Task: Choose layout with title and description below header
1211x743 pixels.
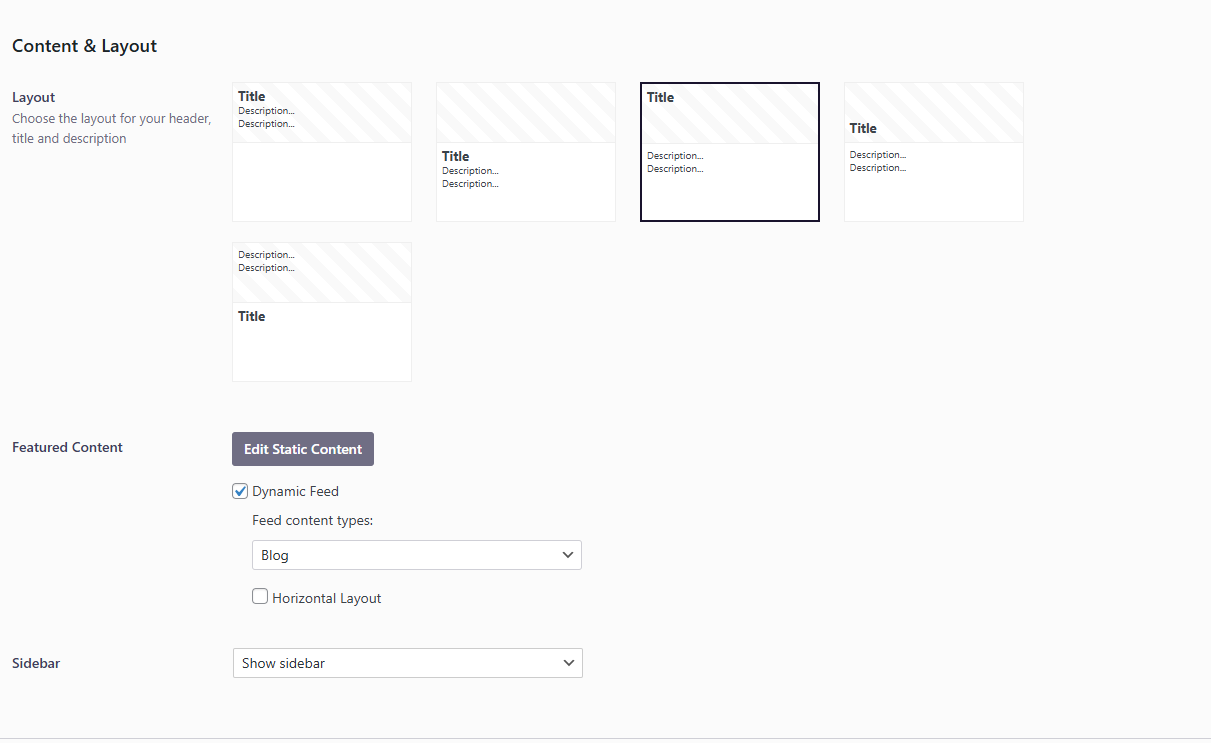Action: click(x=526, y=152)
